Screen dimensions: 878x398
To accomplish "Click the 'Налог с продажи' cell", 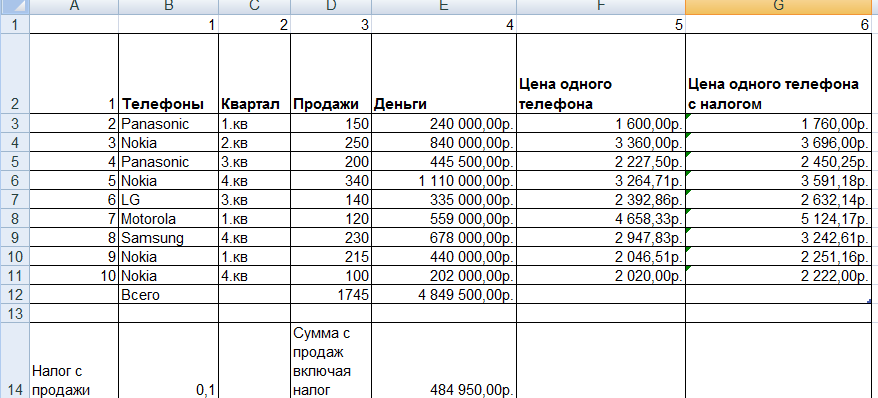I will pos(73,360).
